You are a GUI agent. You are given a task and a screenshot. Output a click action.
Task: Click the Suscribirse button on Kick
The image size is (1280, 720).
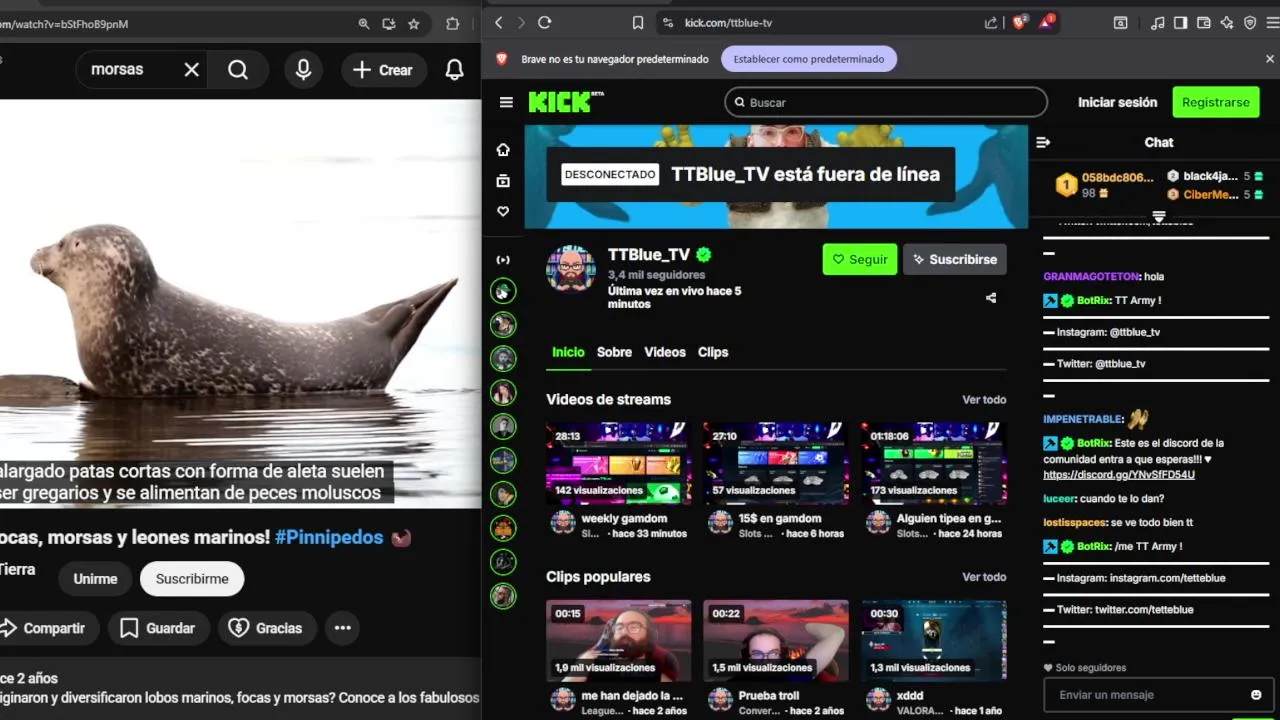coord(955,259)
